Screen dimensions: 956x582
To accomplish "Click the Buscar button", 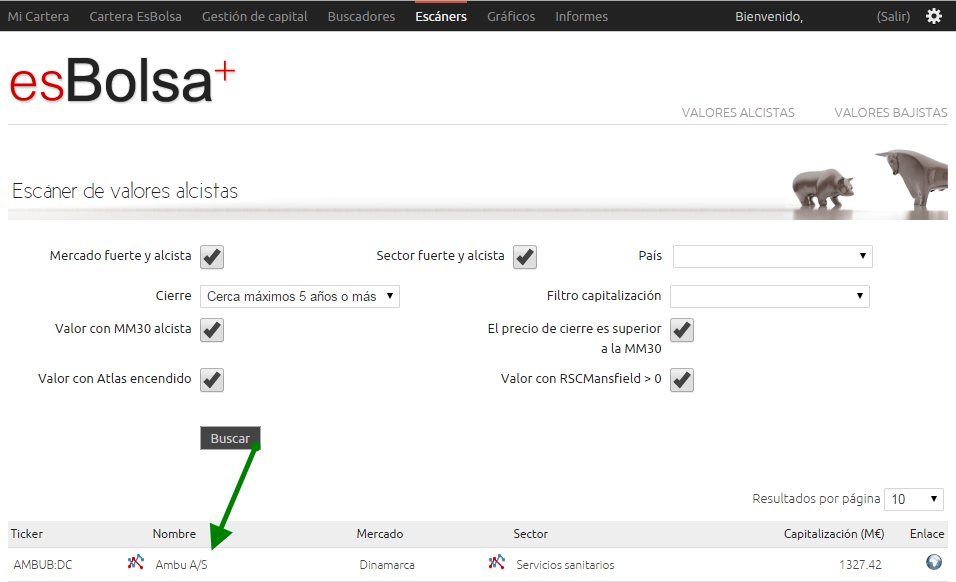I will pos(230,438).
